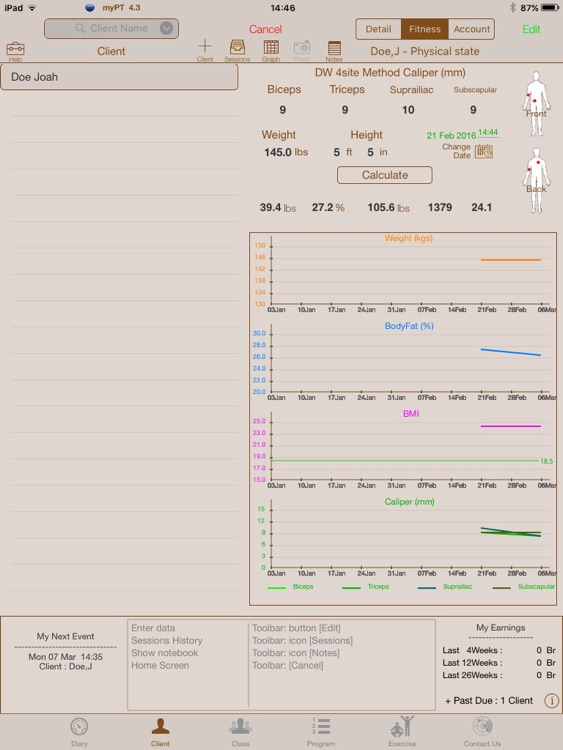Screen dimensions: 563x750
Task: Tap the green Edit button
Action: point(531,29)
